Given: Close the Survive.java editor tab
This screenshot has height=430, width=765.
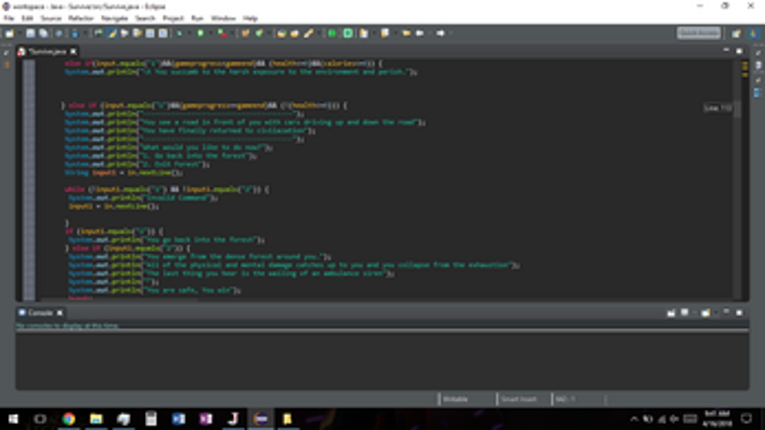Looking at the screenshot, I should pyautogui.click(x=74, y=51).
